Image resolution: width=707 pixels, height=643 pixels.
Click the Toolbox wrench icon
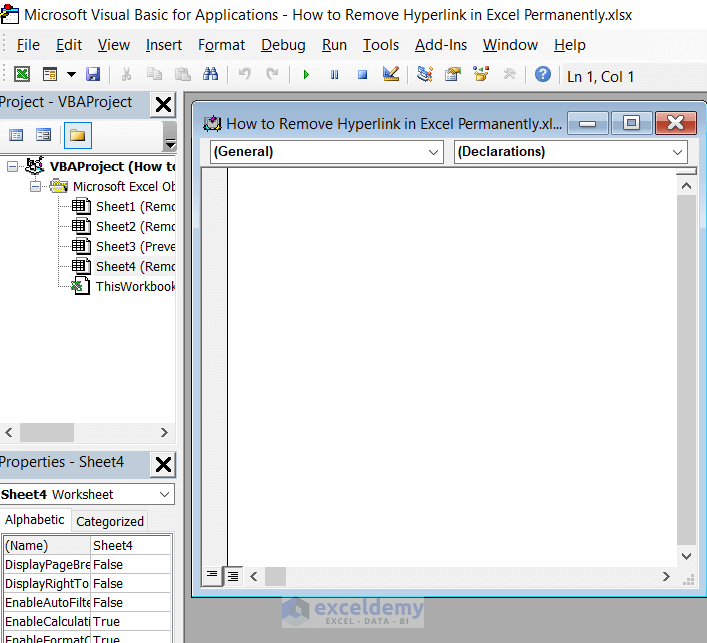[x=509, y=74]
